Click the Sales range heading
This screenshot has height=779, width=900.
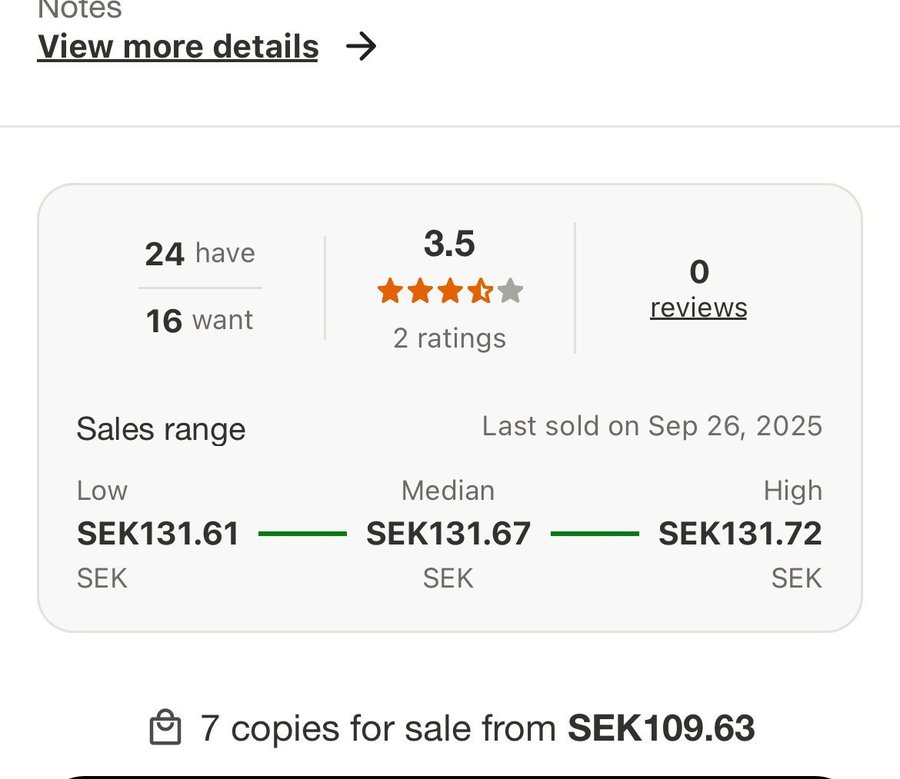pos(161,429)
